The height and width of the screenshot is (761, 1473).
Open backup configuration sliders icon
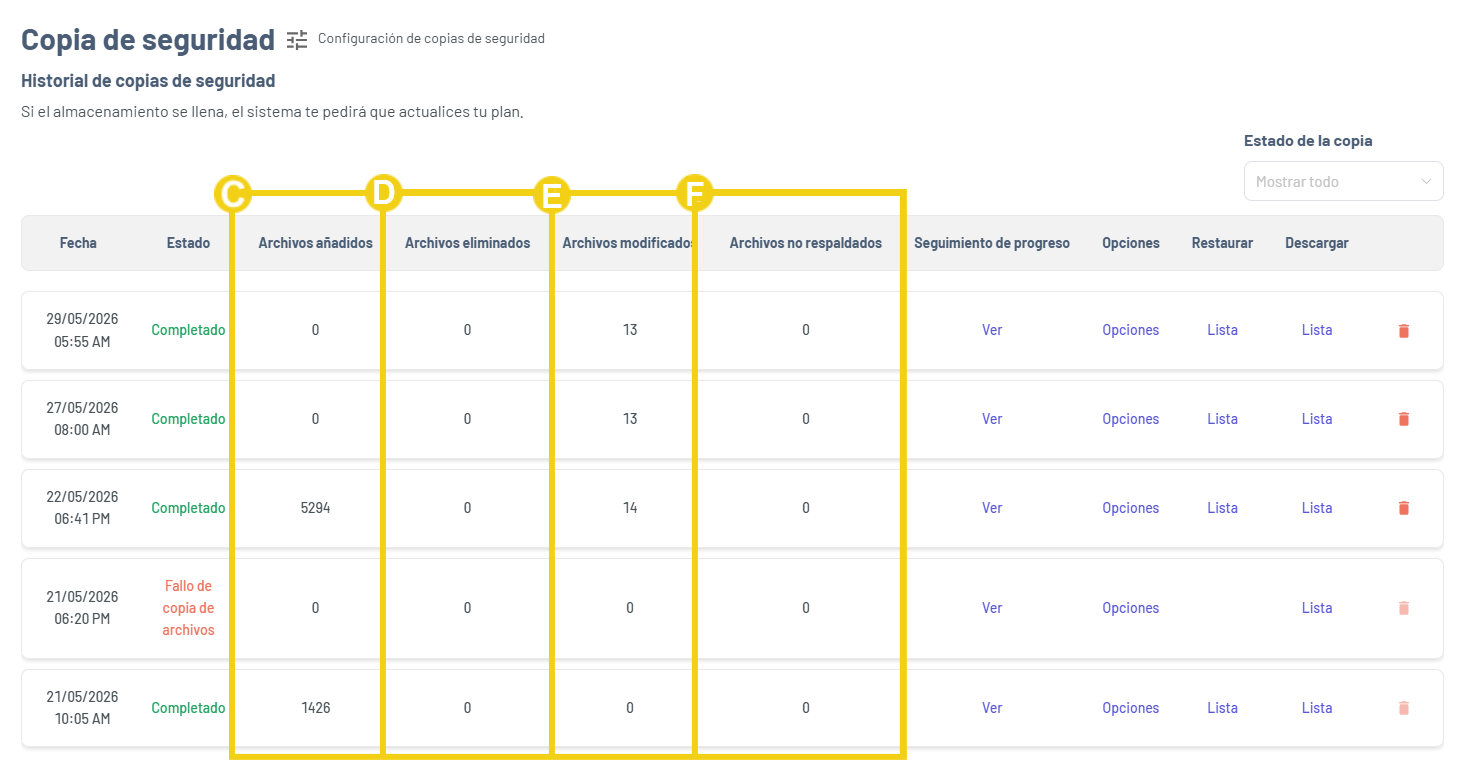click(297, 39)
